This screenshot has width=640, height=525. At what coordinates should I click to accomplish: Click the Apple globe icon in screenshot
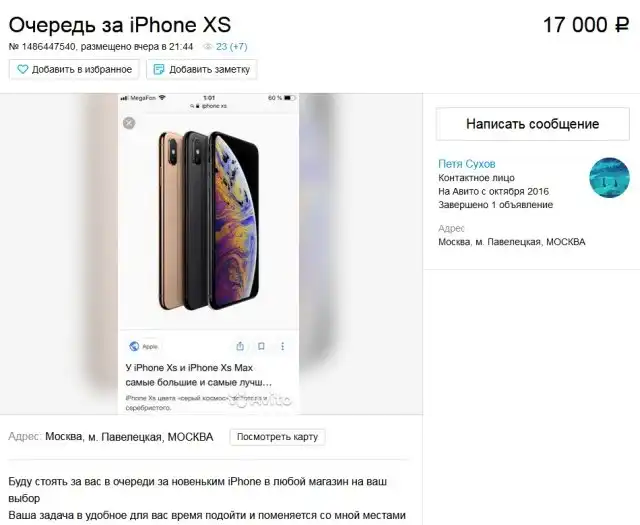coord(134,346)
